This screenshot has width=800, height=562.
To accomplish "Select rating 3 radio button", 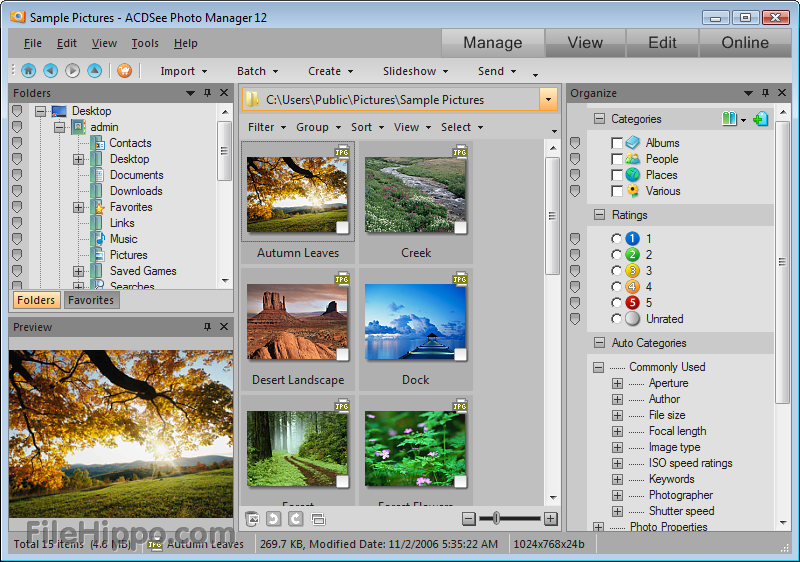I will [616, 271].
